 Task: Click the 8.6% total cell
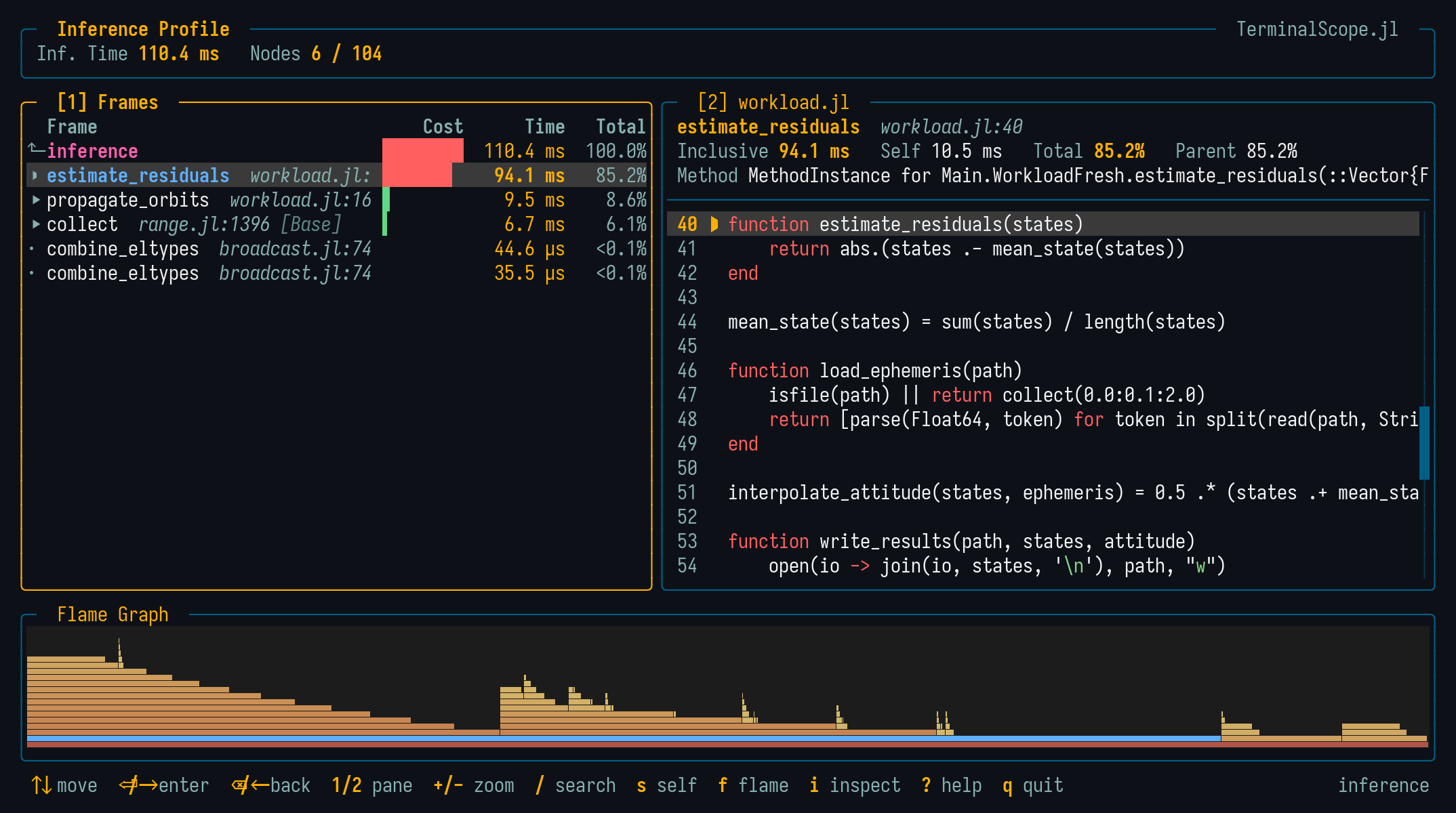click(x=626, y=200)
